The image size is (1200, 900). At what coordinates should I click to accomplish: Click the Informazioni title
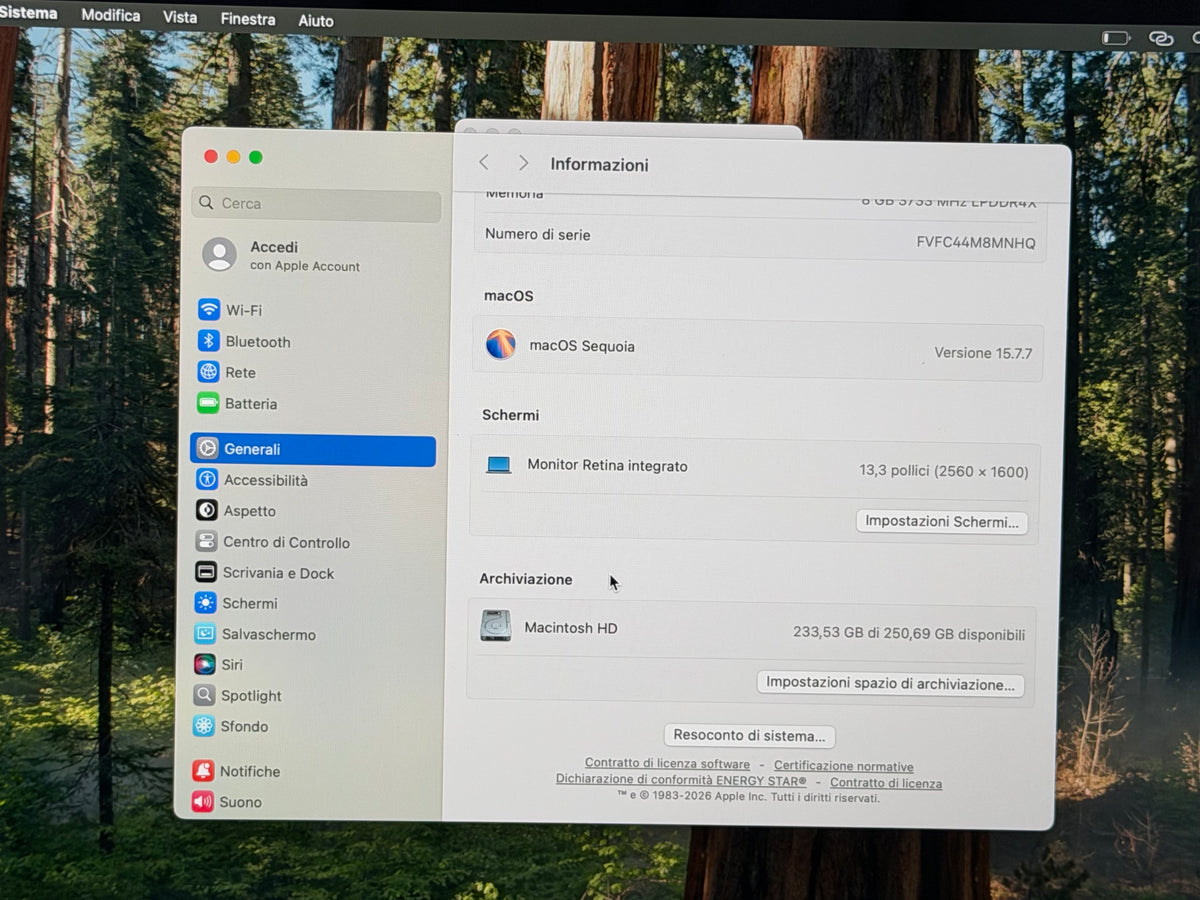tap(600, 165)
